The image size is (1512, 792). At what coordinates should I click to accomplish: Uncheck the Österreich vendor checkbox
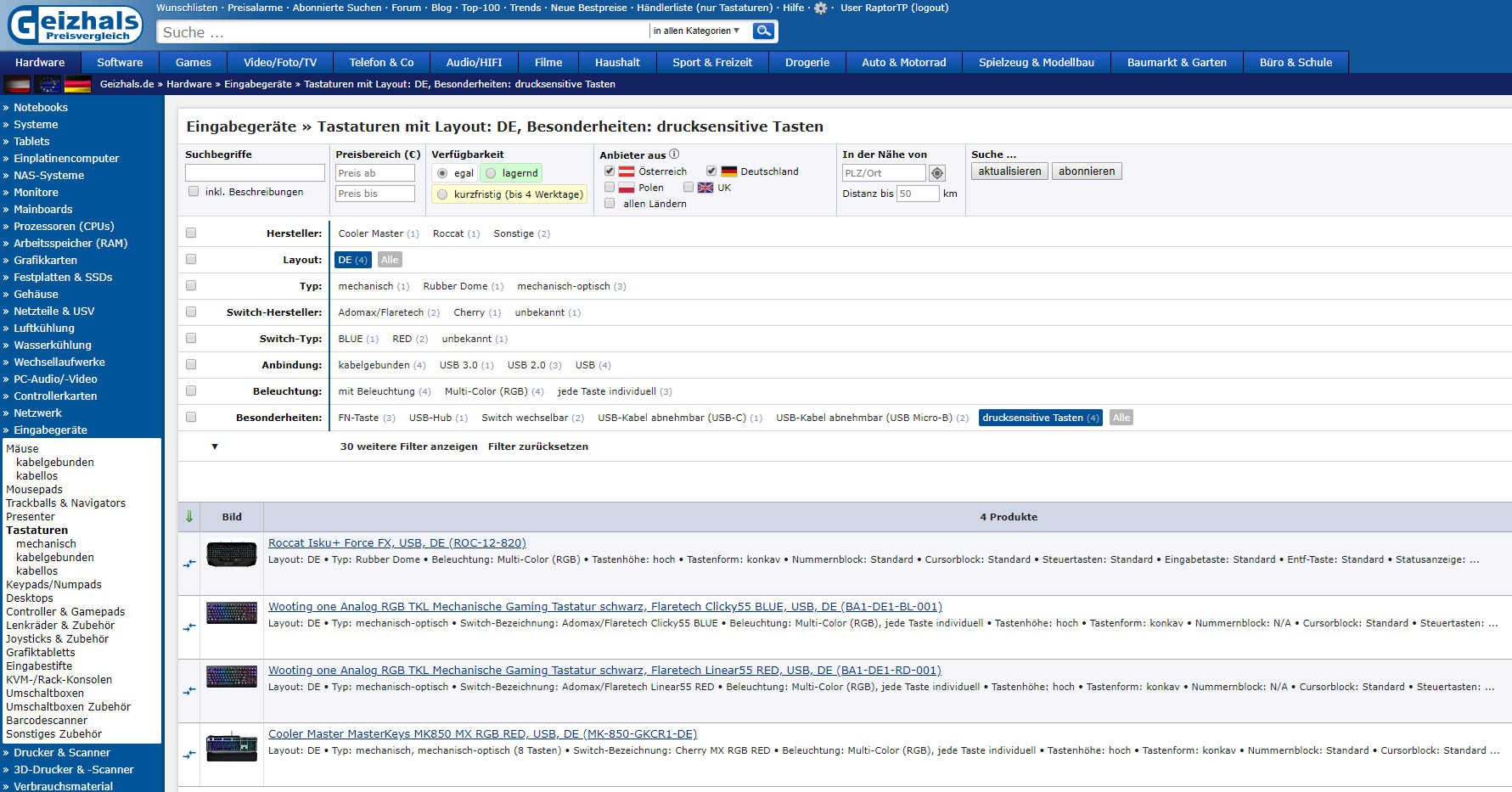click(610, 171)
